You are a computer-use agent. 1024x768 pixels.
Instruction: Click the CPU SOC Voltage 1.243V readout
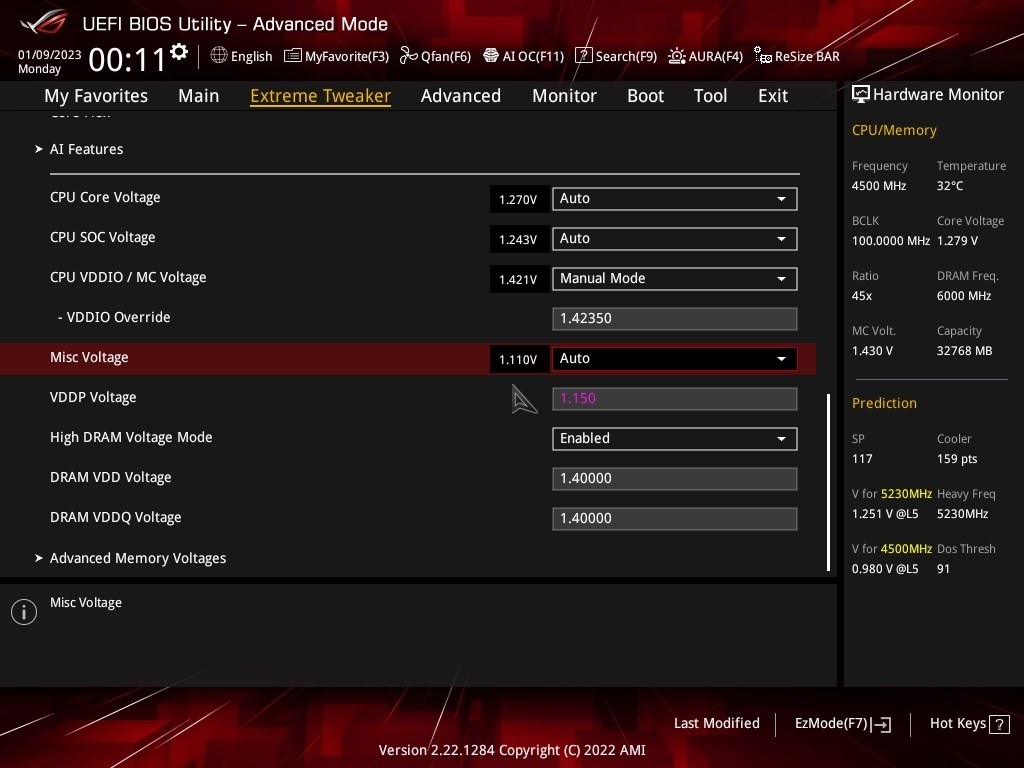click(519, 239)
